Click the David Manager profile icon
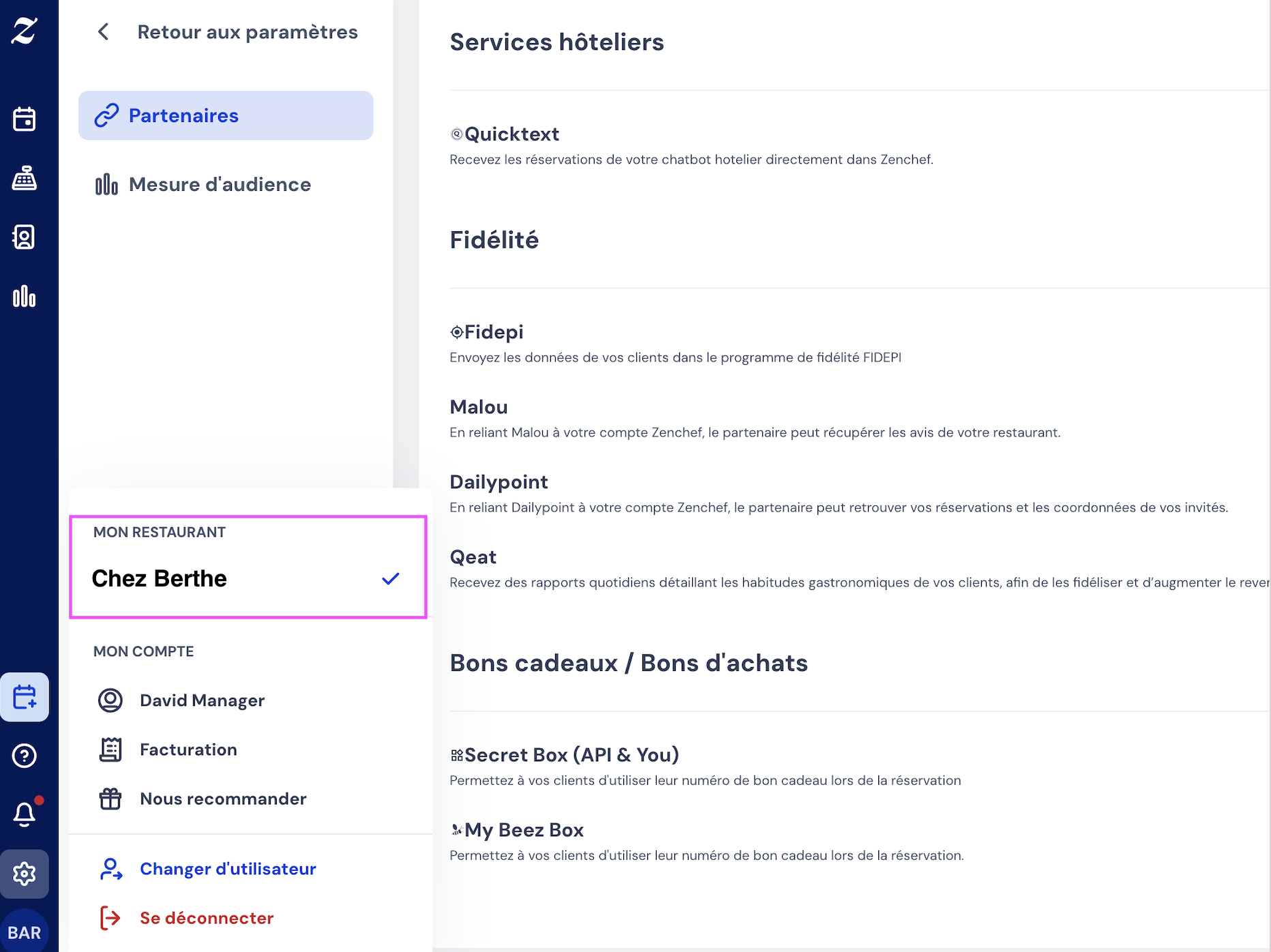Image resolution: width=1271 pixels, height=952 pixels. click(110, 700)
